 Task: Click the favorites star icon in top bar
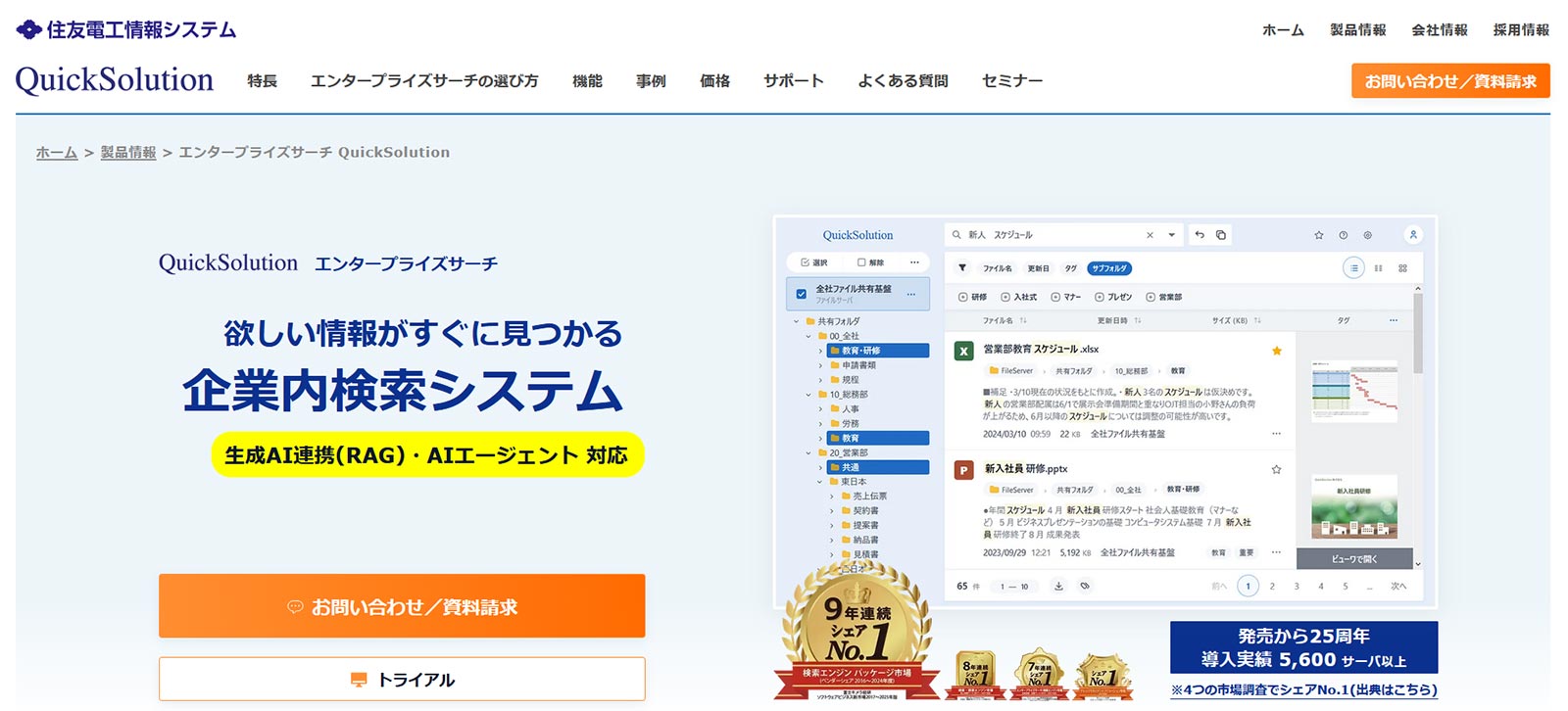point(1319,235)
